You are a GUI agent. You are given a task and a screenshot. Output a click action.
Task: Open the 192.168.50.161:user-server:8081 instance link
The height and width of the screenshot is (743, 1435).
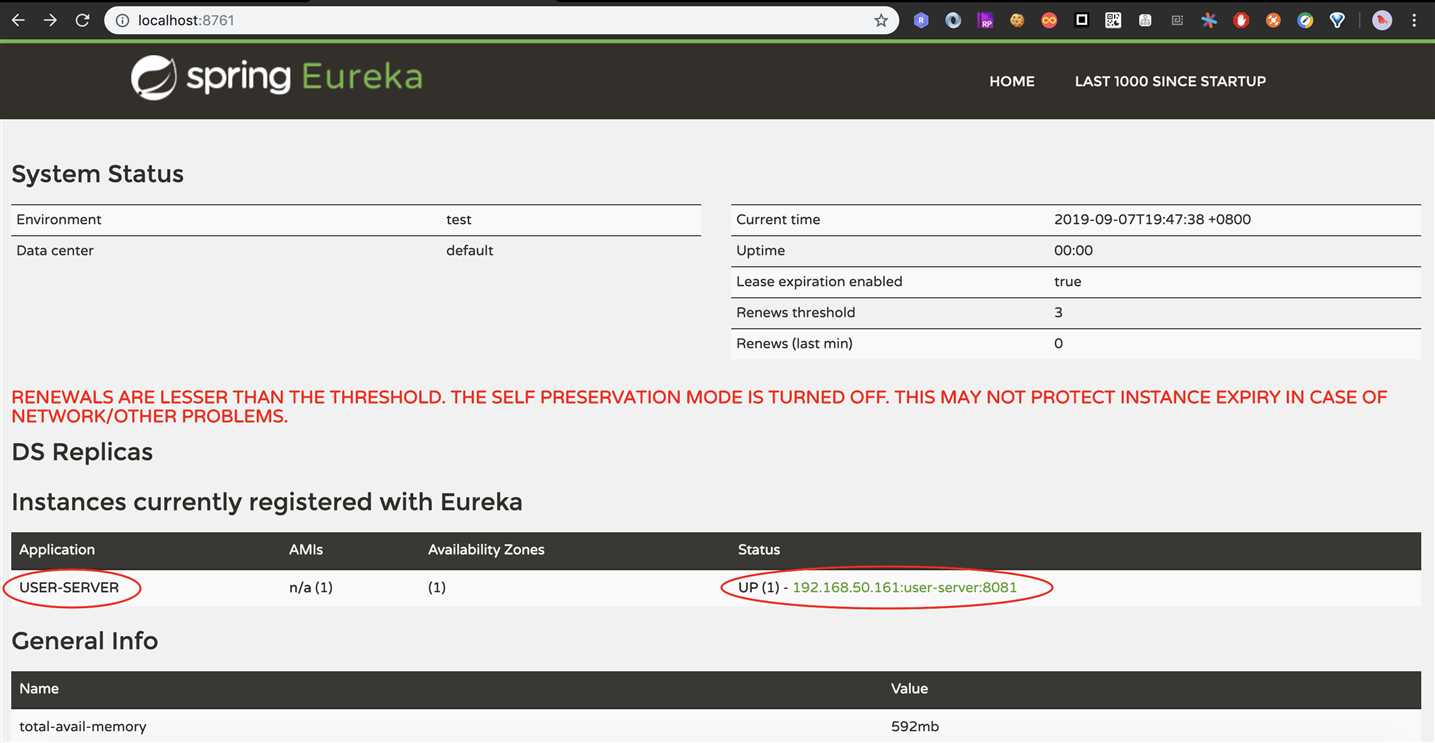tap(904, 587)
